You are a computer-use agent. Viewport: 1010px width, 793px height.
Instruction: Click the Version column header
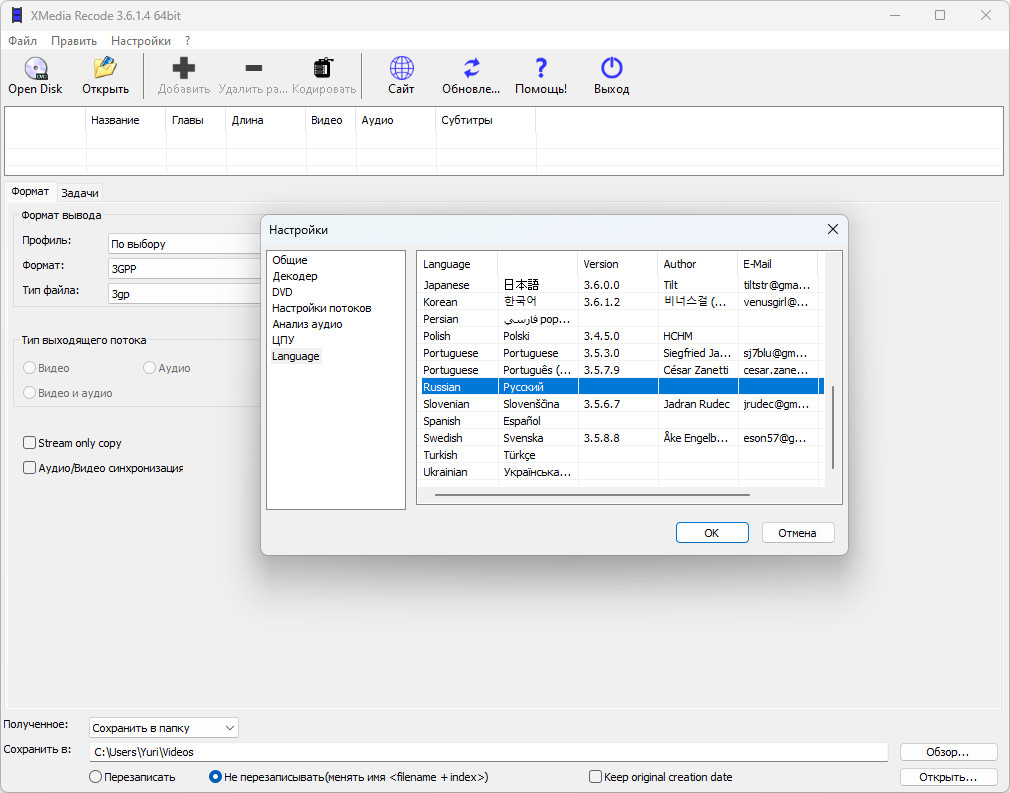[617, 264]
